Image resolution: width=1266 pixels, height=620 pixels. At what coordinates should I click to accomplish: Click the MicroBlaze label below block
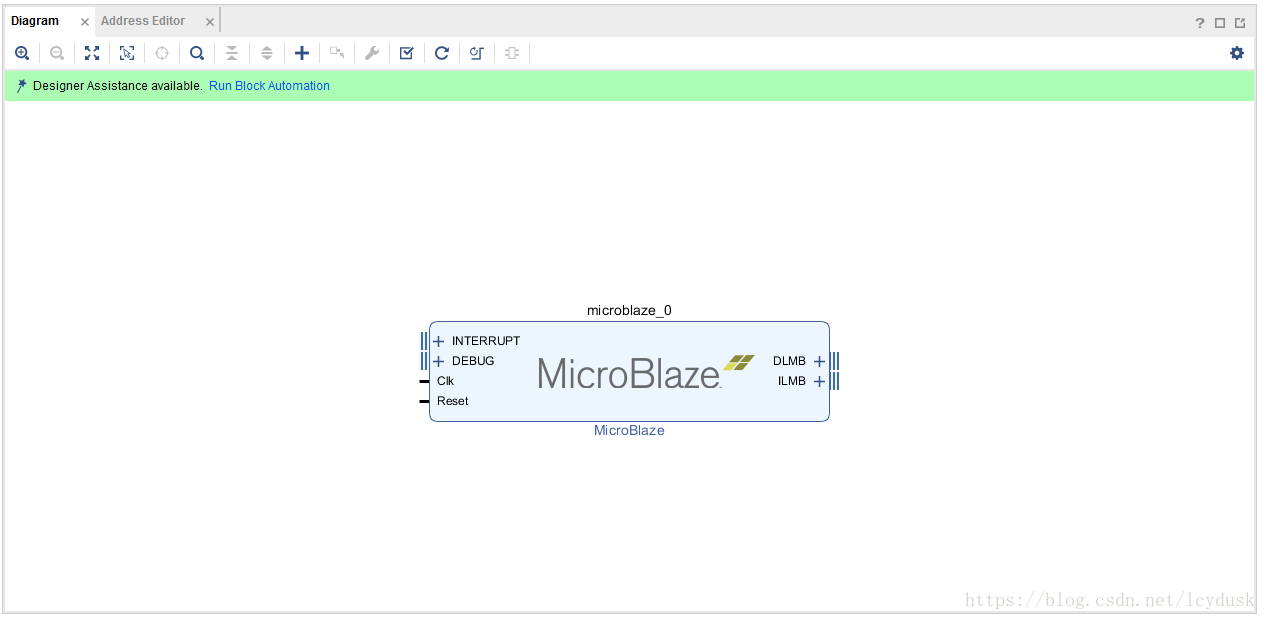click(629, 431)
